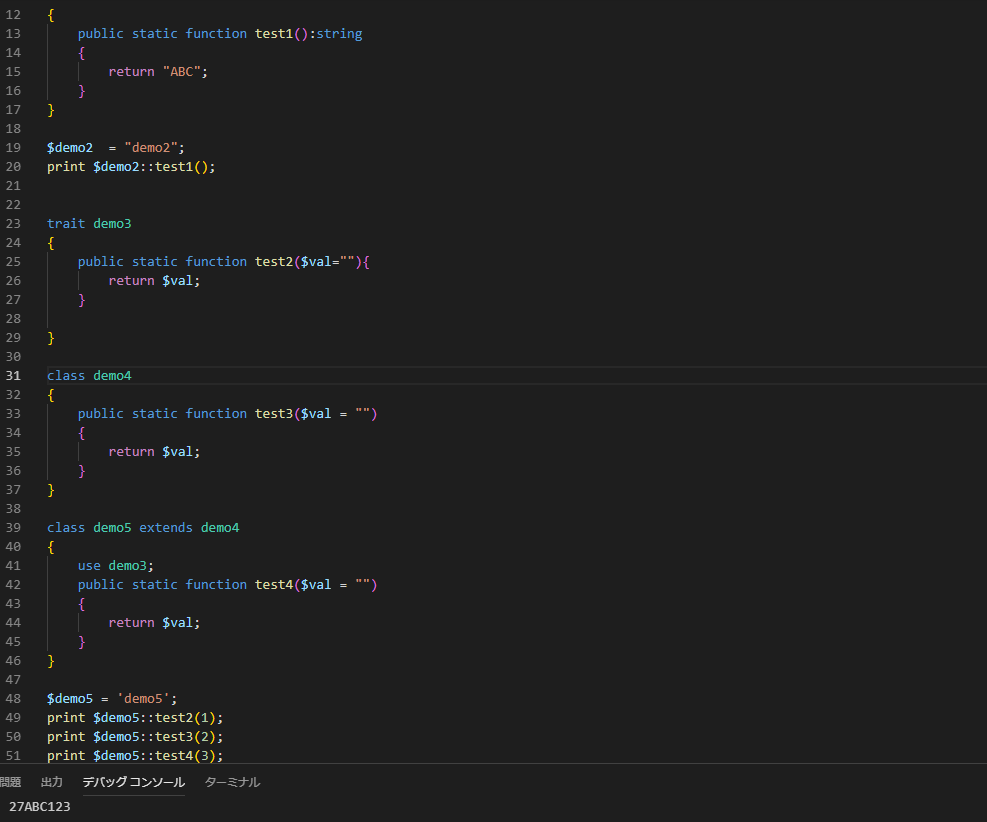
Task: Click the 'use demo3;' statement
Action: (x=116, y=566)
